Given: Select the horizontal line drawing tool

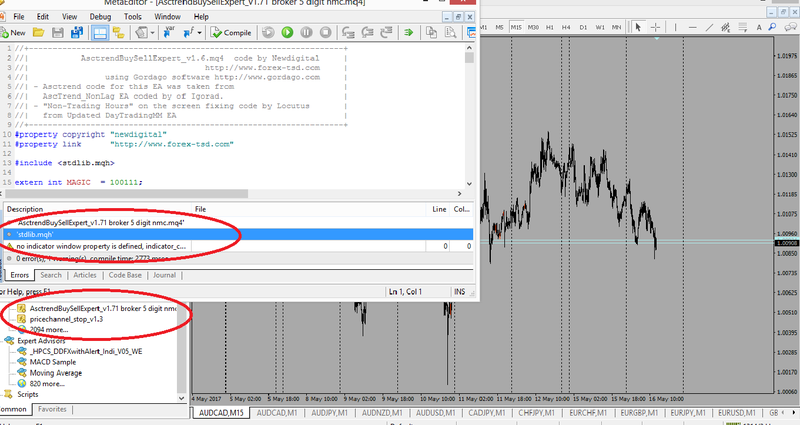Looking at the screenshot, I should click(x=692, y=27).
